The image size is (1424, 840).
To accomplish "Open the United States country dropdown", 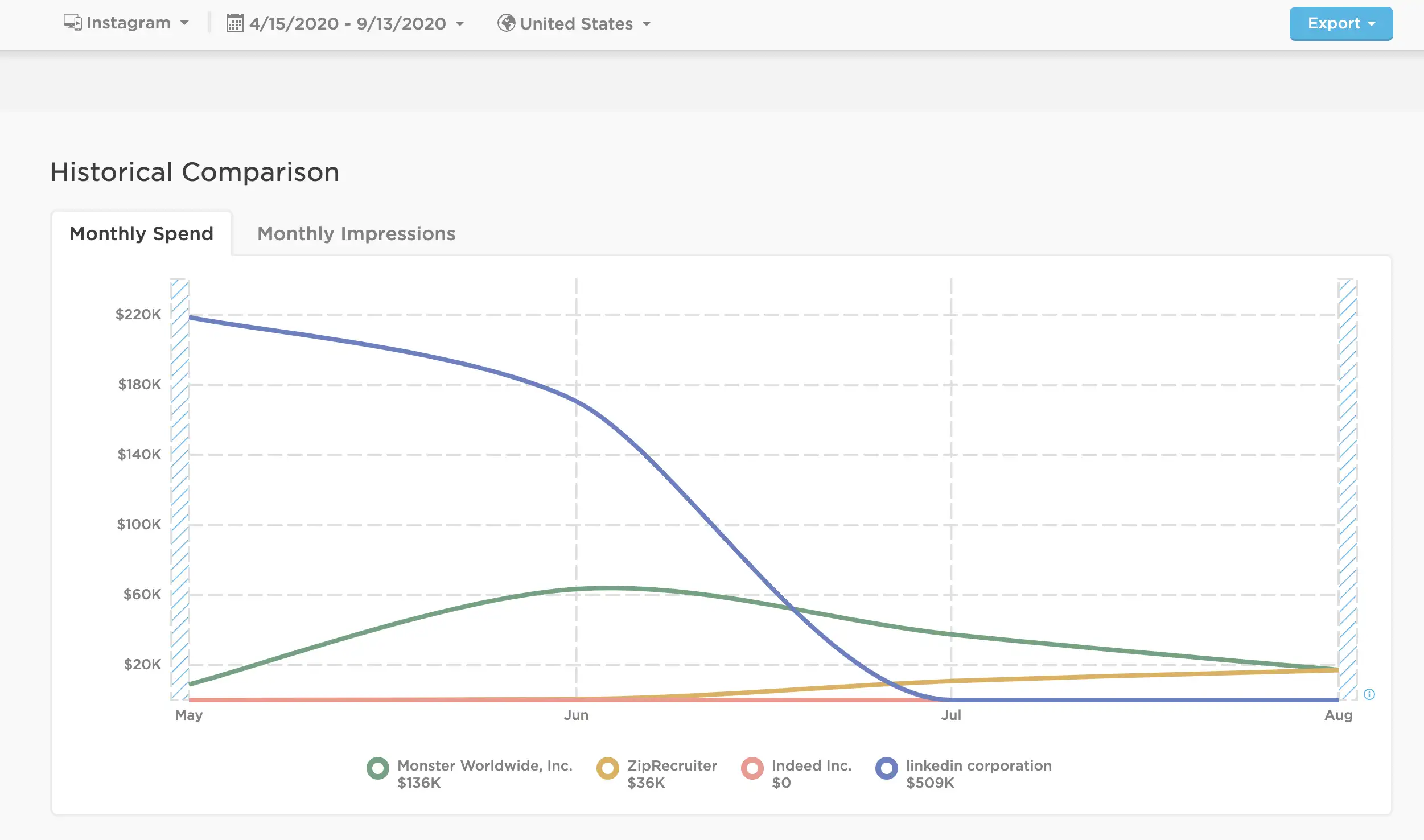I will tap(574, 23).
